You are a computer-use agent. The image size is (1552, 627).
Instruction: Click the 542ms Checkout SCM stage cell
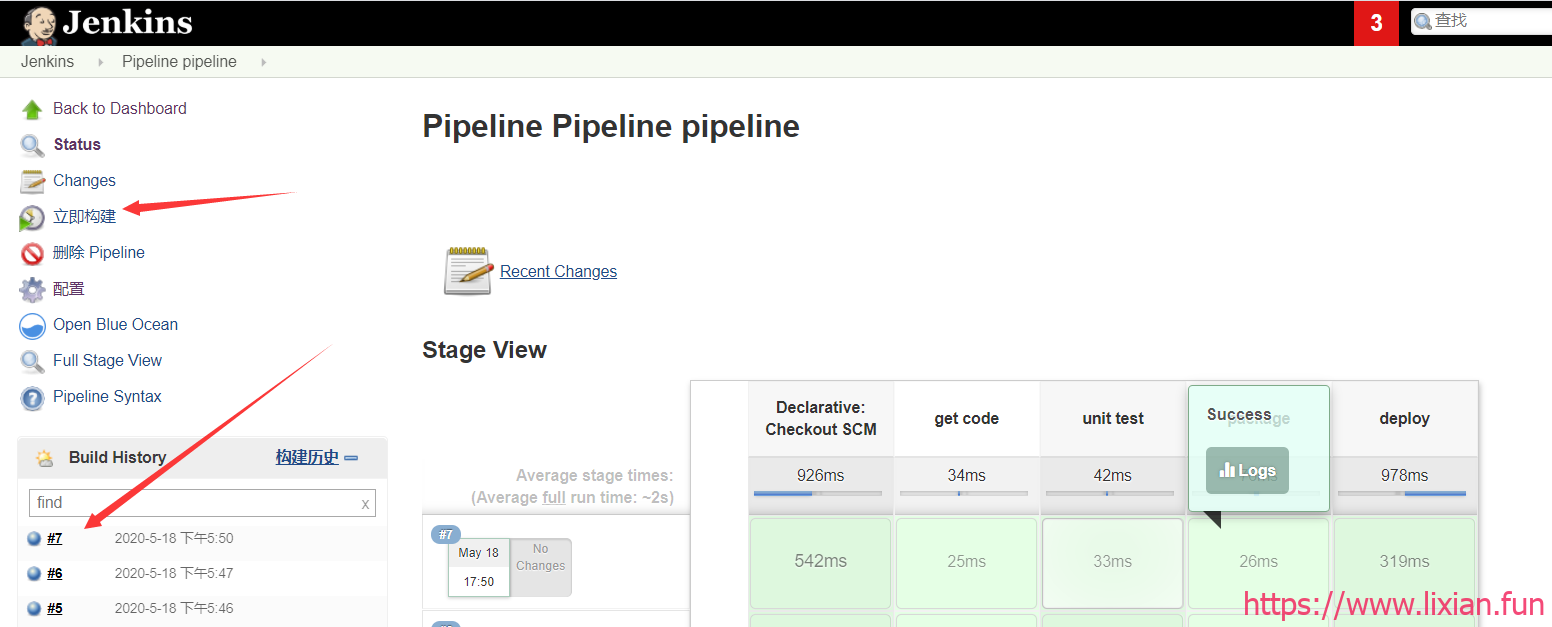820,562
